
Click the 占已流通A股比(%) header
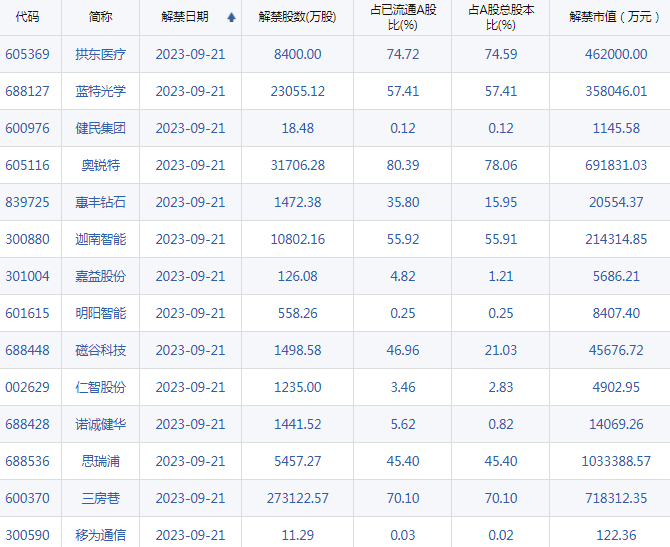tap(402, 17)
